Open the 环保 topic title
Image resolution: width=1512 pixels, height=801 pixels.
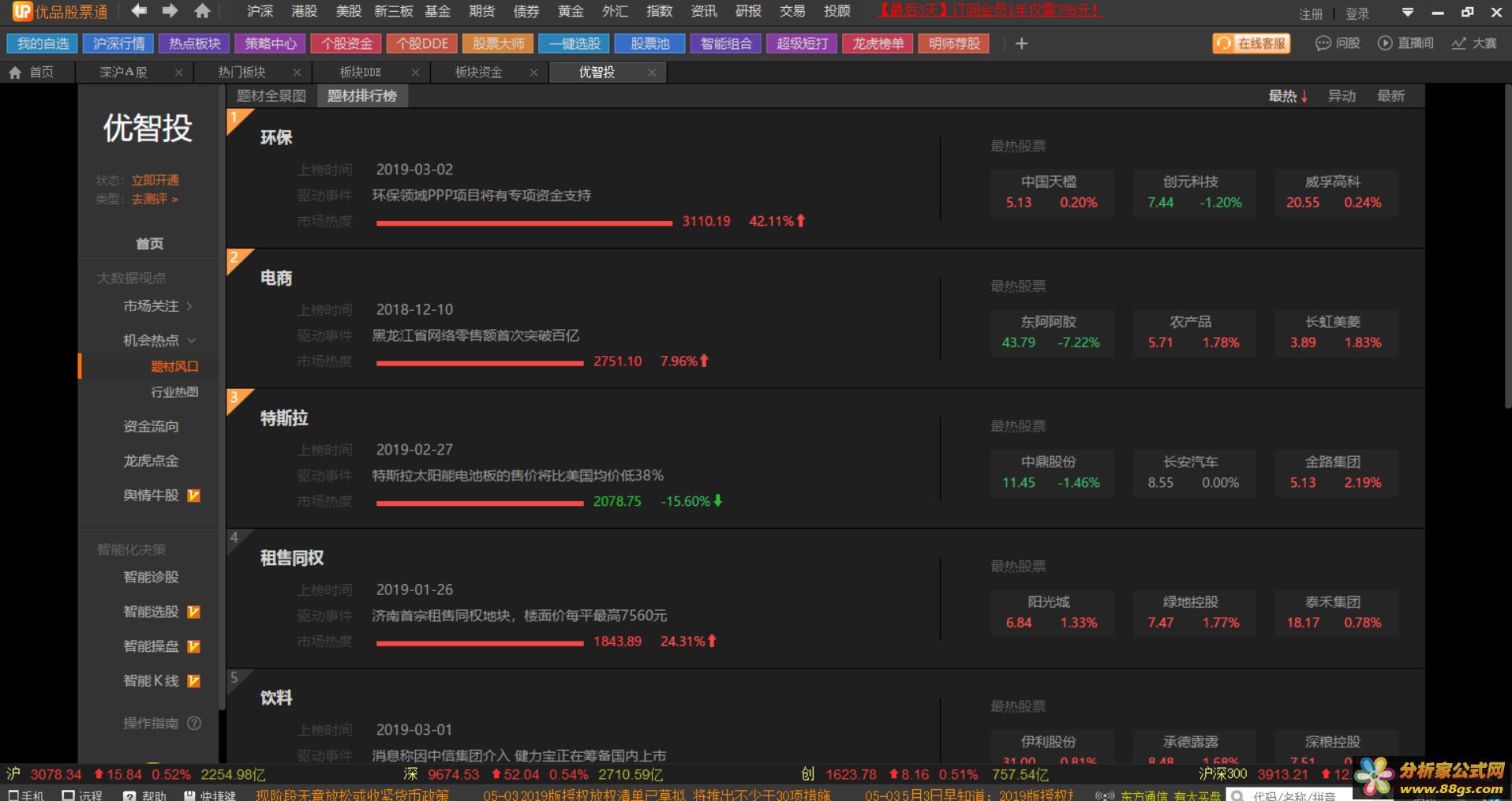tap(276, 137)
